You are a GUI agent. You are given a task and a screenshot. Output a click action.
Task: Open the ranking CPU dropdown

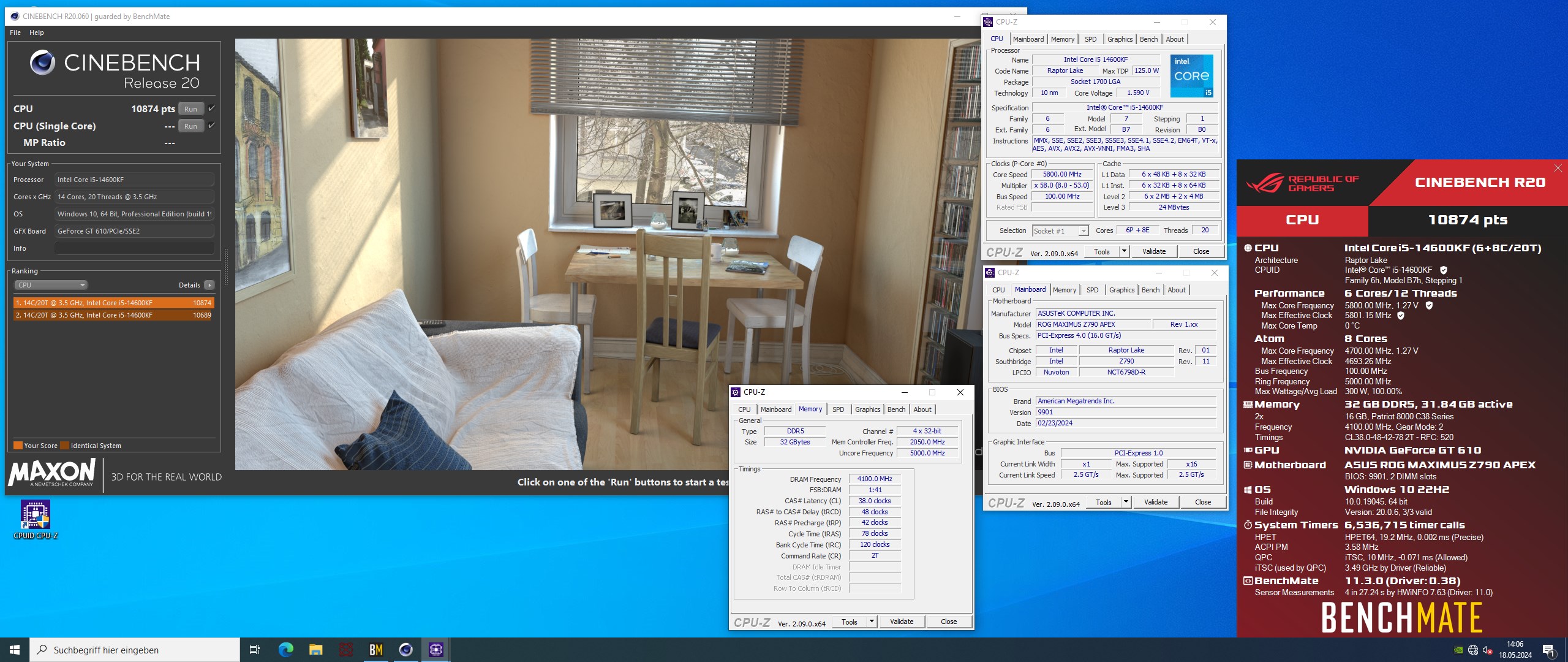tap(51, 285)
